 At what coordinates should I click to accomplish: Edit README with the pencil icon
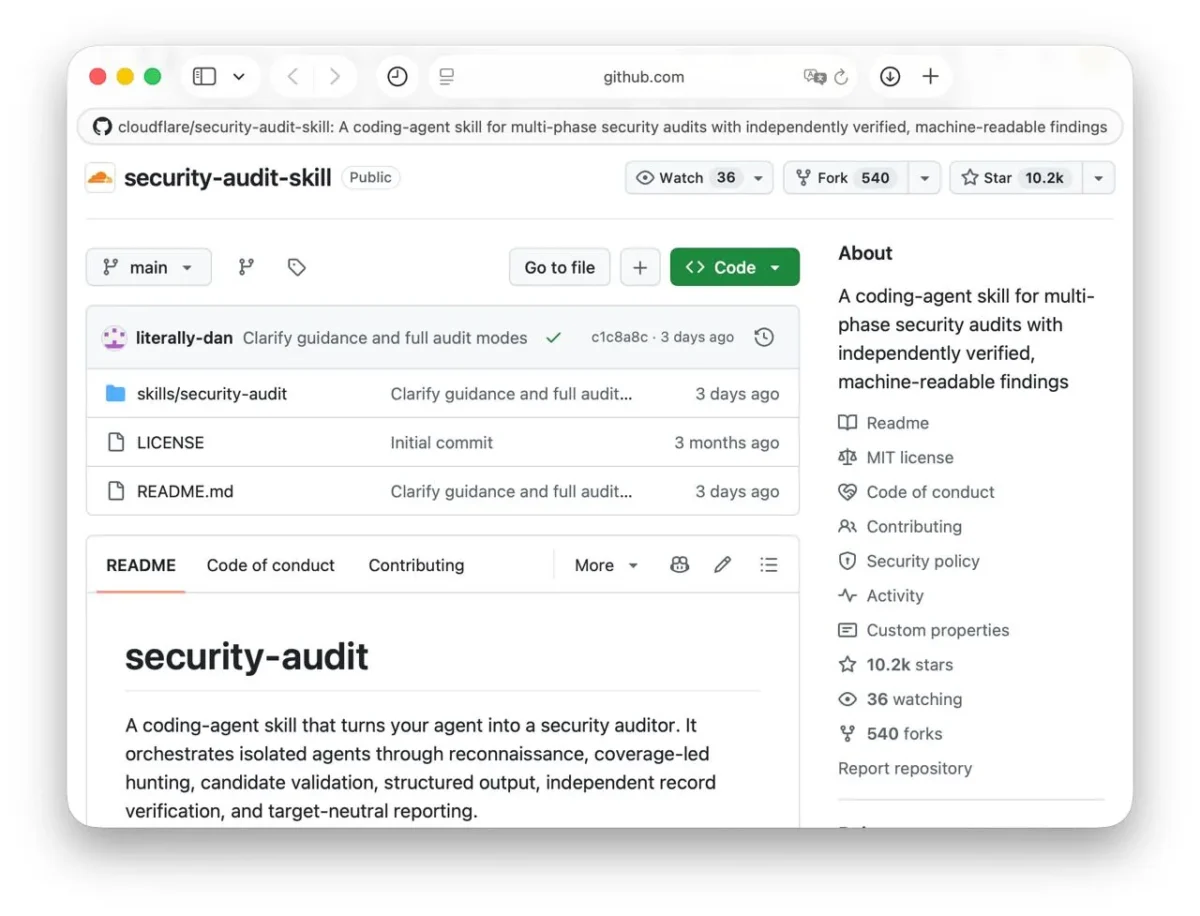(x=722, y=565)
